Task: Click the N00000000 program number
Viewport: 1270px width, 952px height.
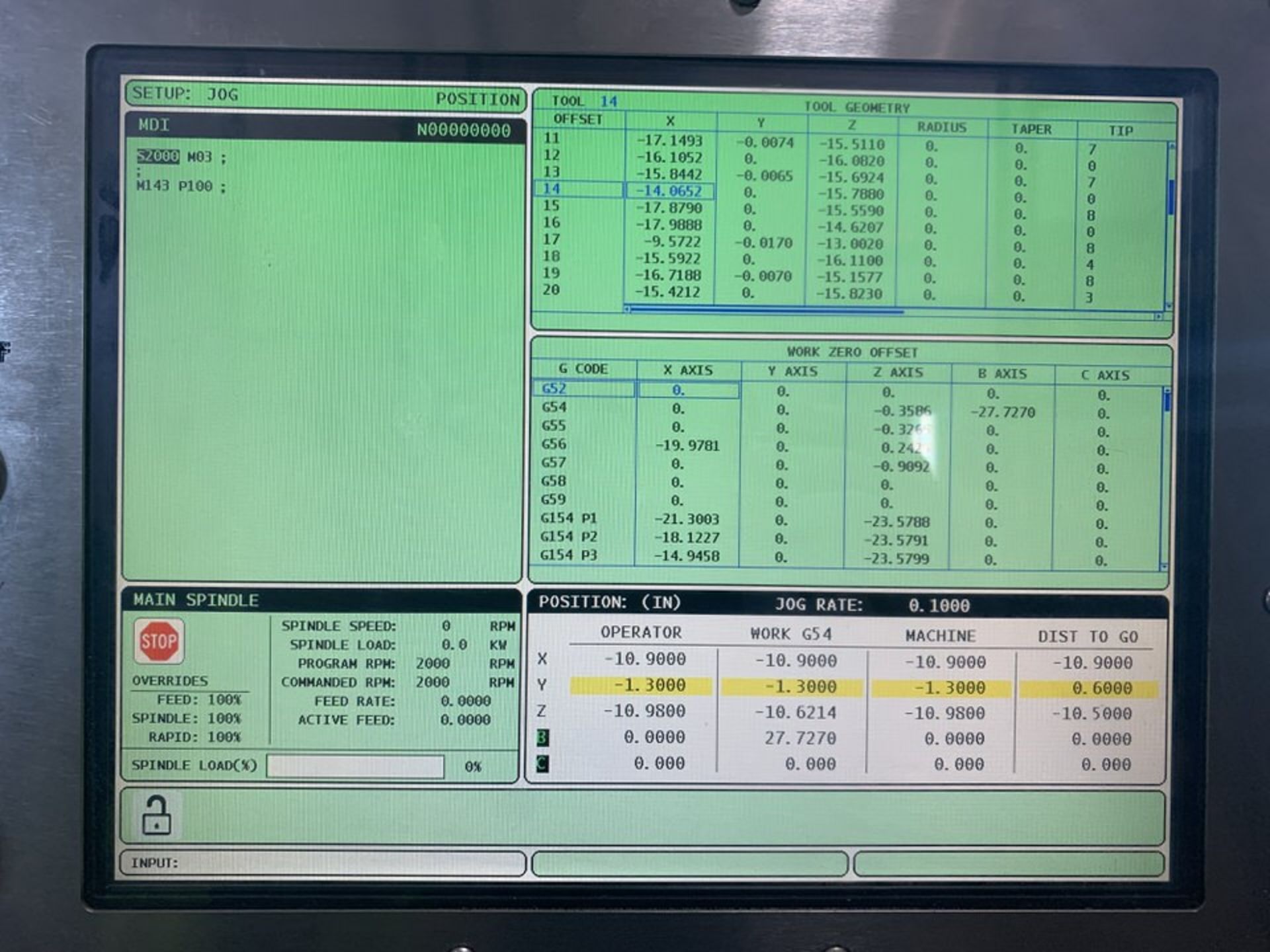Action: point(464,130)
